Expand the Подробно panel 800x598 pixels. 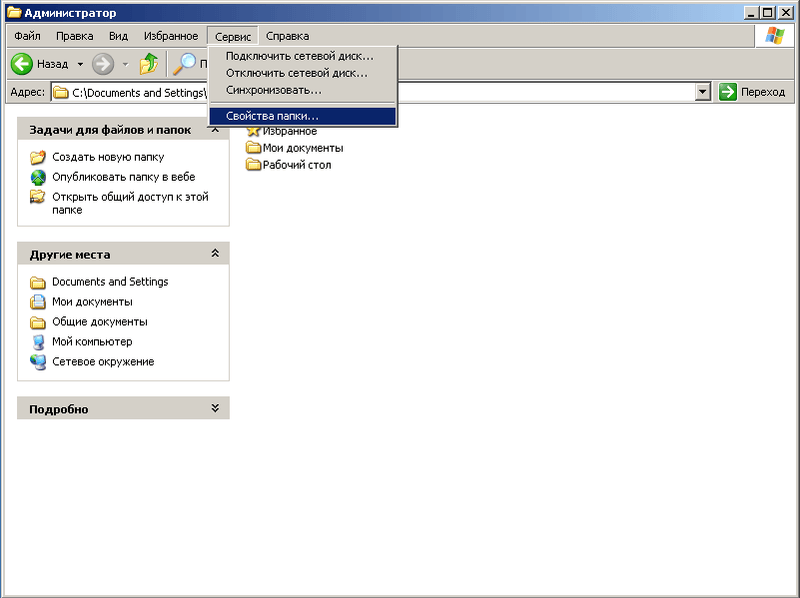(215, 408)
